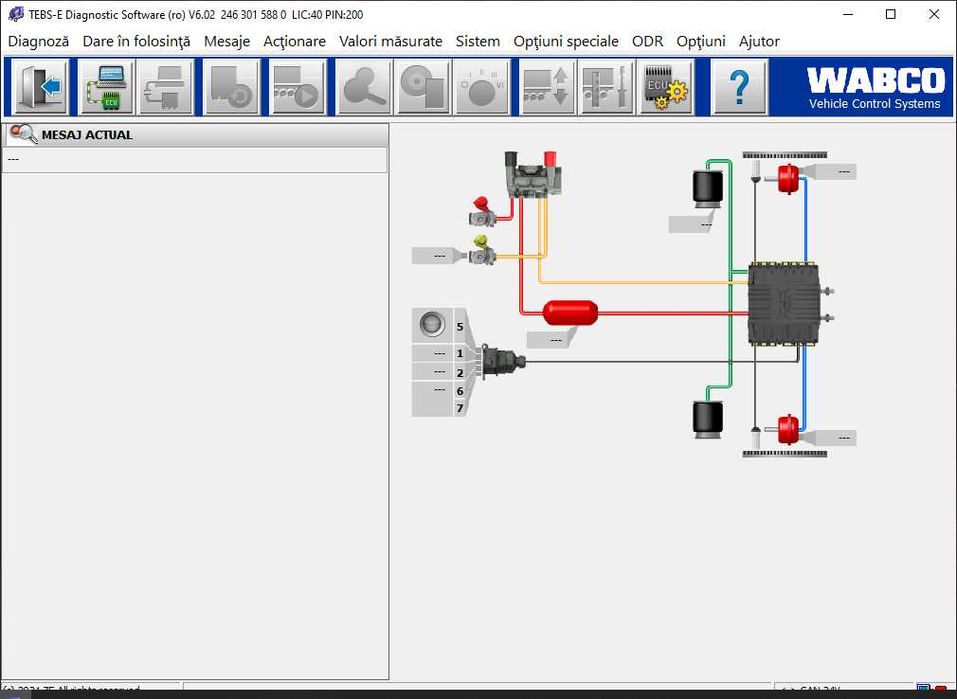Click the disc and document toolbar icon
This screenshot has width=957, height=699.
point(422,87)
